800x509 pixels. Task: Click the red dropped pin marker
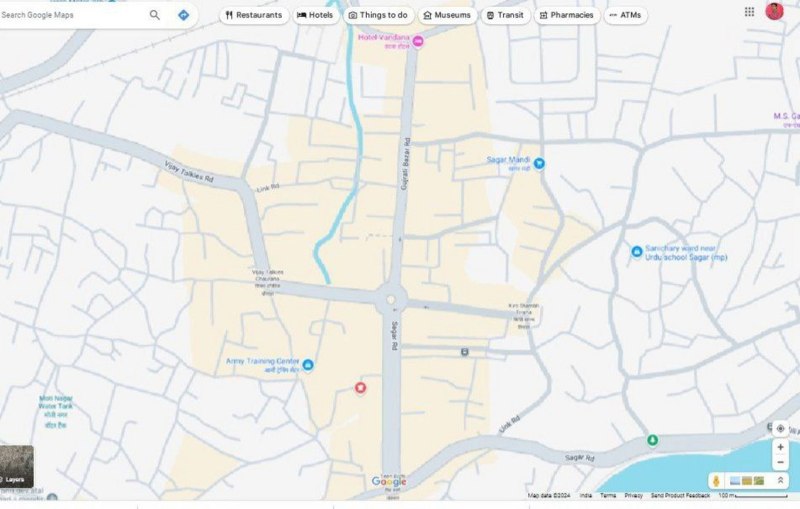(x=361, y=387)
